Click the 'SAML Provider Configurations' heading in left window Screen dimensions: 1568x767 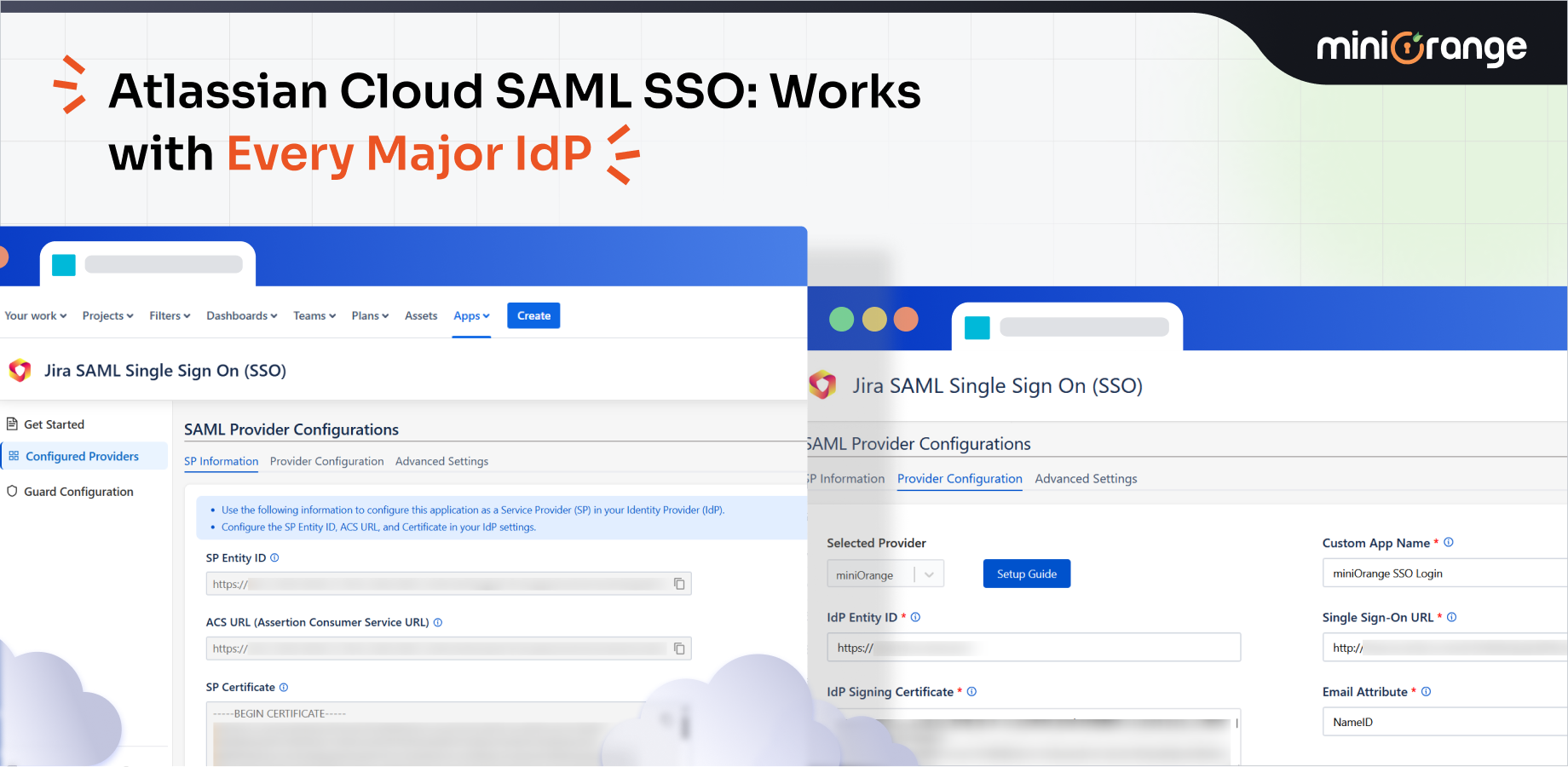[291, 430]
